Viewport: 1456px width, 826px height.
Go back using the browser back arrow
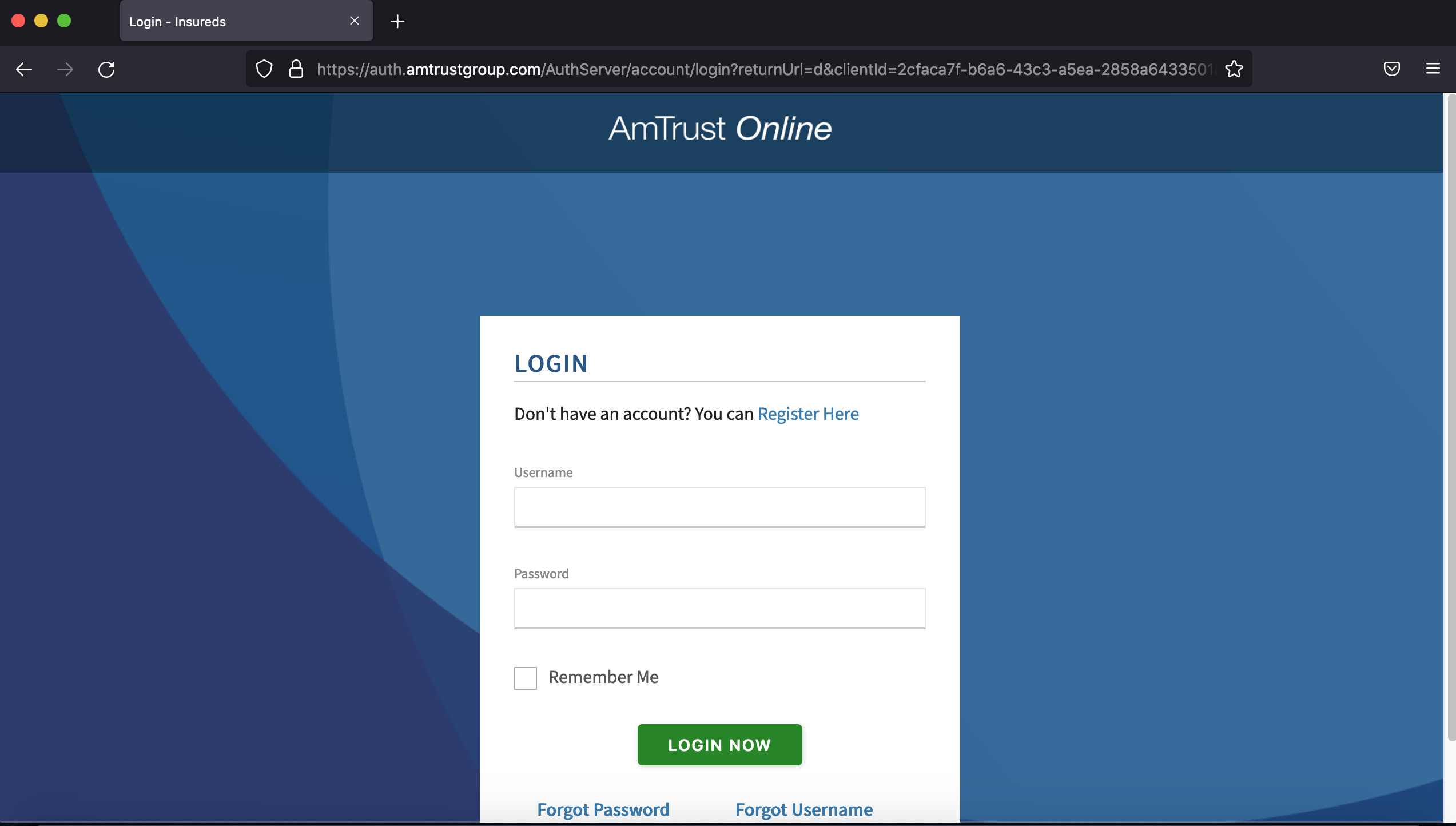tap(24, 69)
